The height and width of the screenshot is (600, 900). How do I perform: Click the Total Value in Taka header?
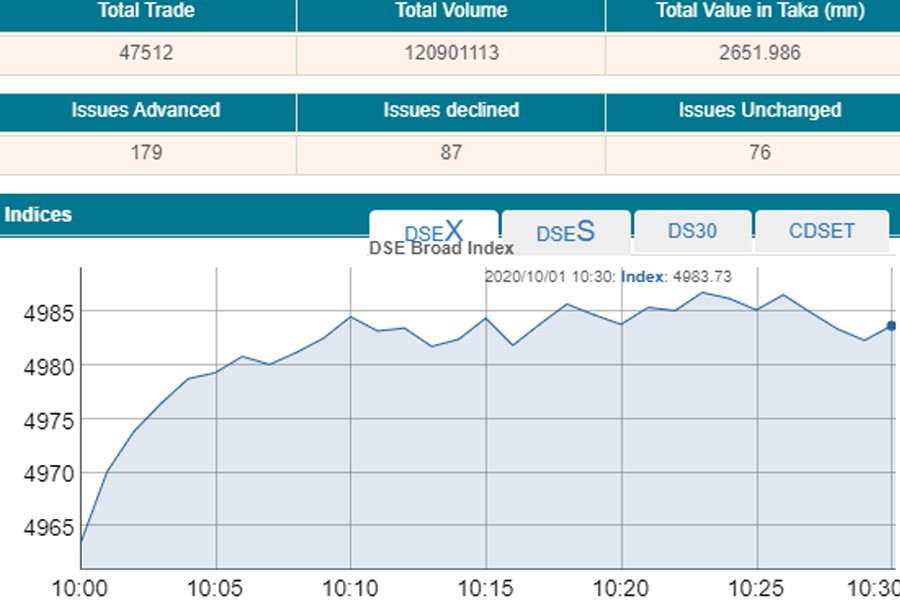pyautogui.click(x=759, y=12)
